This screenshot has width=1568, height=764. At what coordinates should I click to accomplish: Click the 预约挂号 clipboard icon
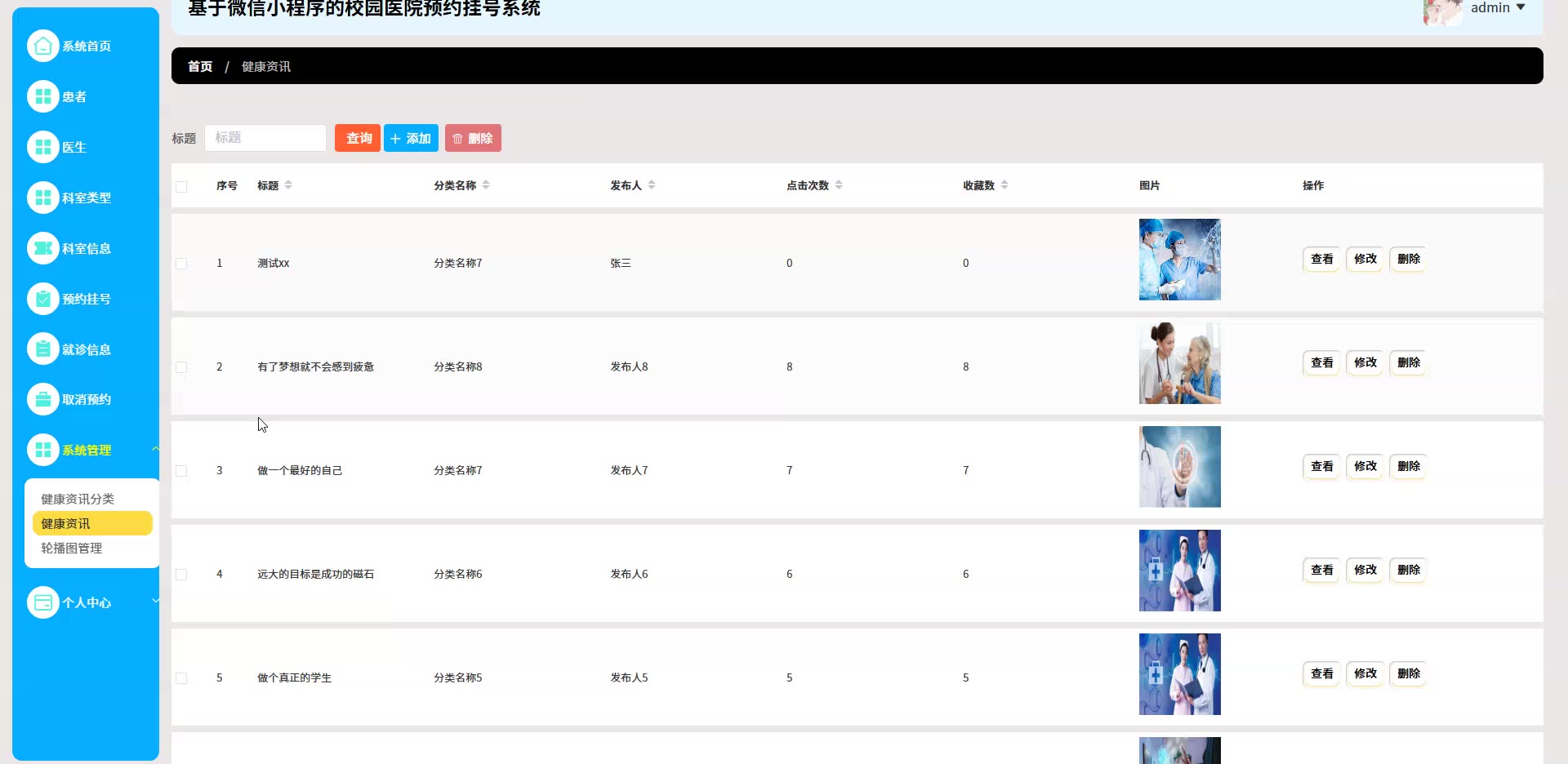pyautogui.click(x=43, y=299)
